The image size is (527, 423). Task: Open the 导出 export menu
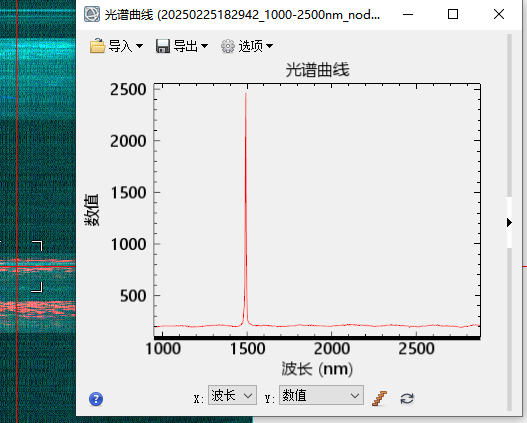(190, 46)
